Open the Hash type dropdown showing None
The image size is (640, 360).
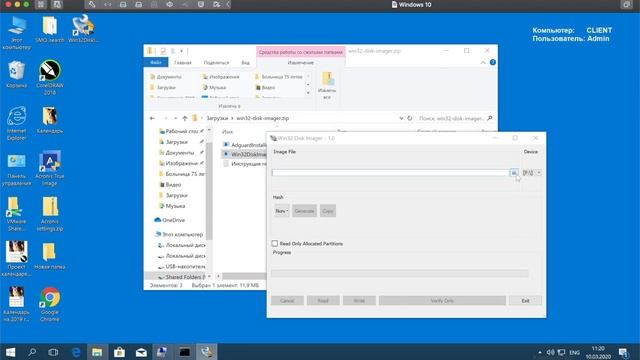[x=281, y=211]
